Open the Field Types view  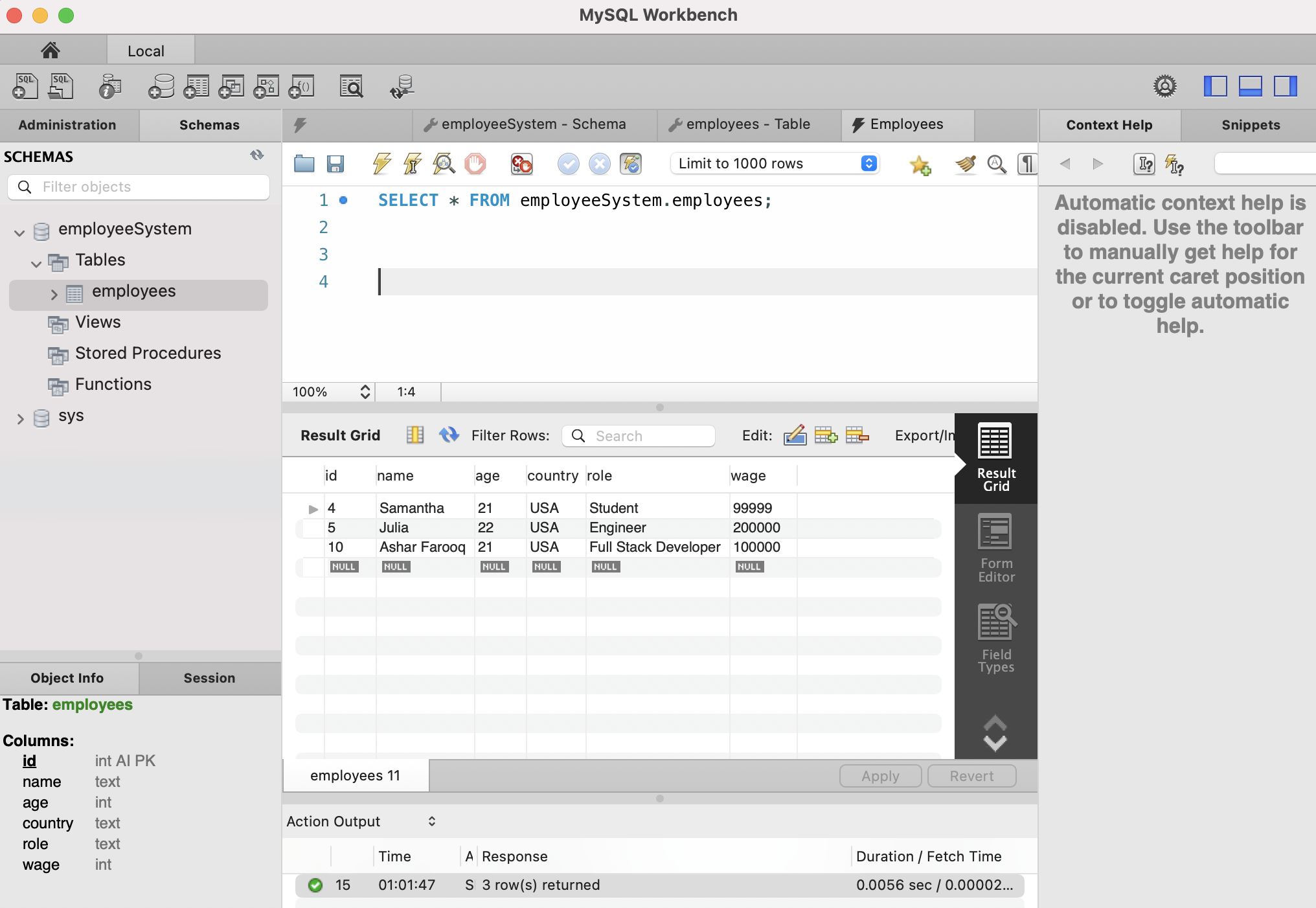(x=995, y=639)
